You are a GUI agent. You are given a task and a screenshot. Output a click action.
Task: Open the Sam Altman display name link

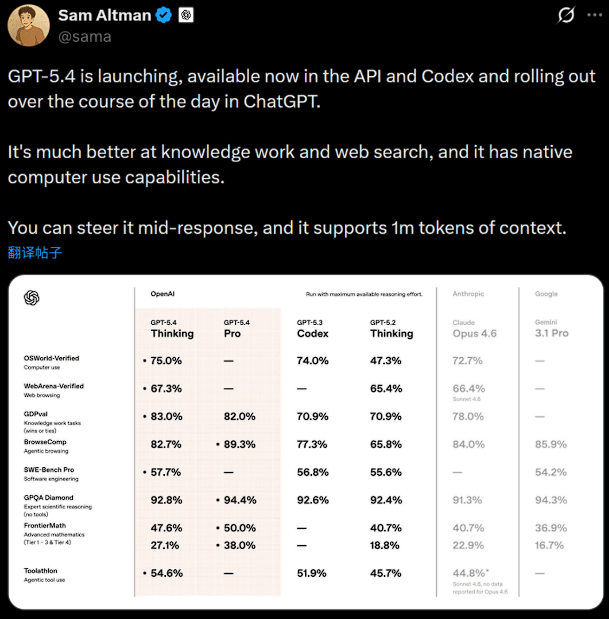104,15
